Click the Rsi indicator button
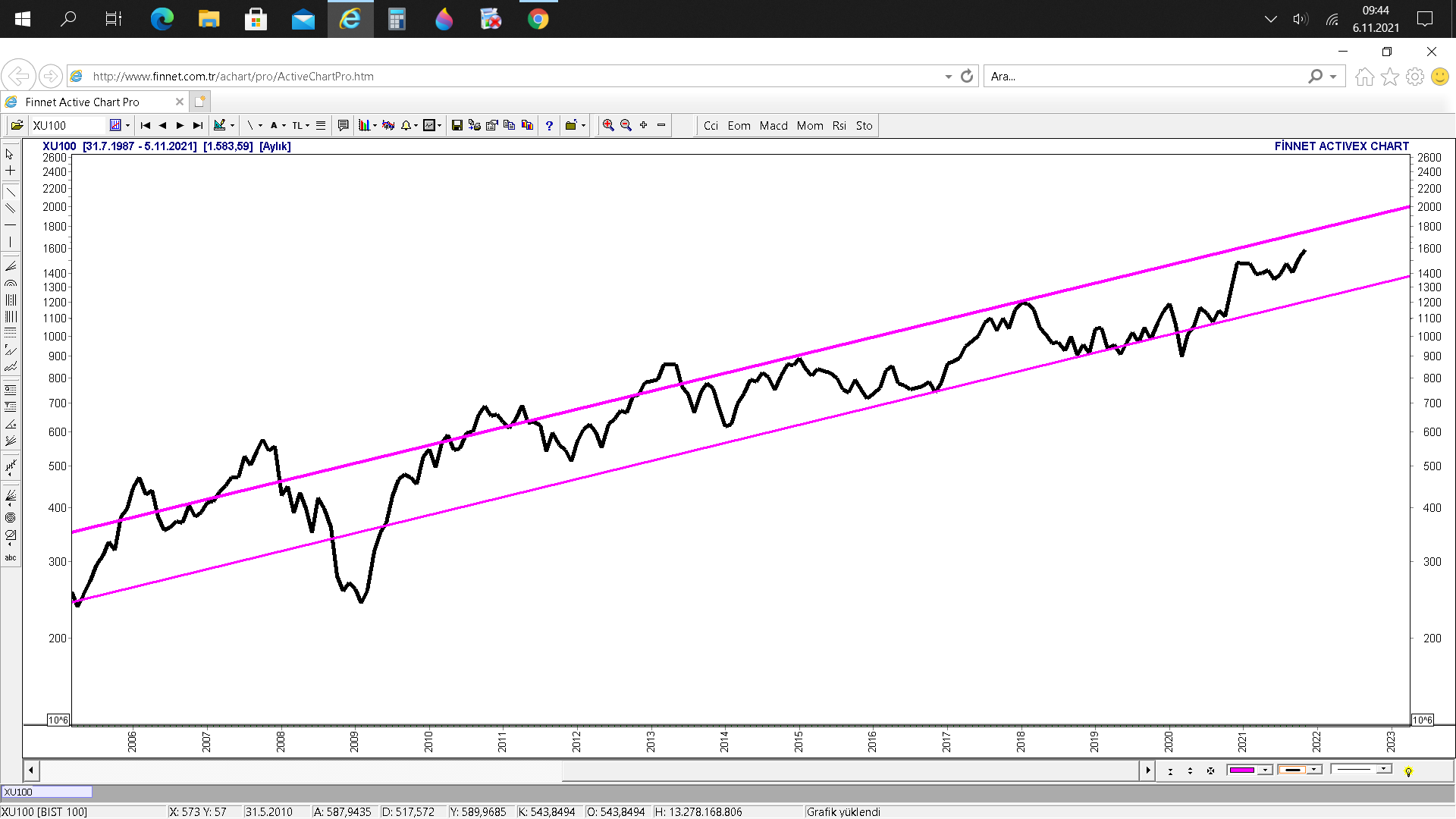Image resolution: width=1456 pixels, height=819 pixels. (x=839, y=126)
